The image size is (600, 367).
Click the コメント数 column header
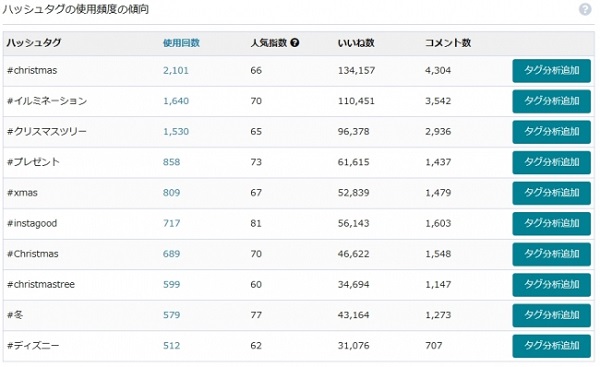[x=448, y=43]
